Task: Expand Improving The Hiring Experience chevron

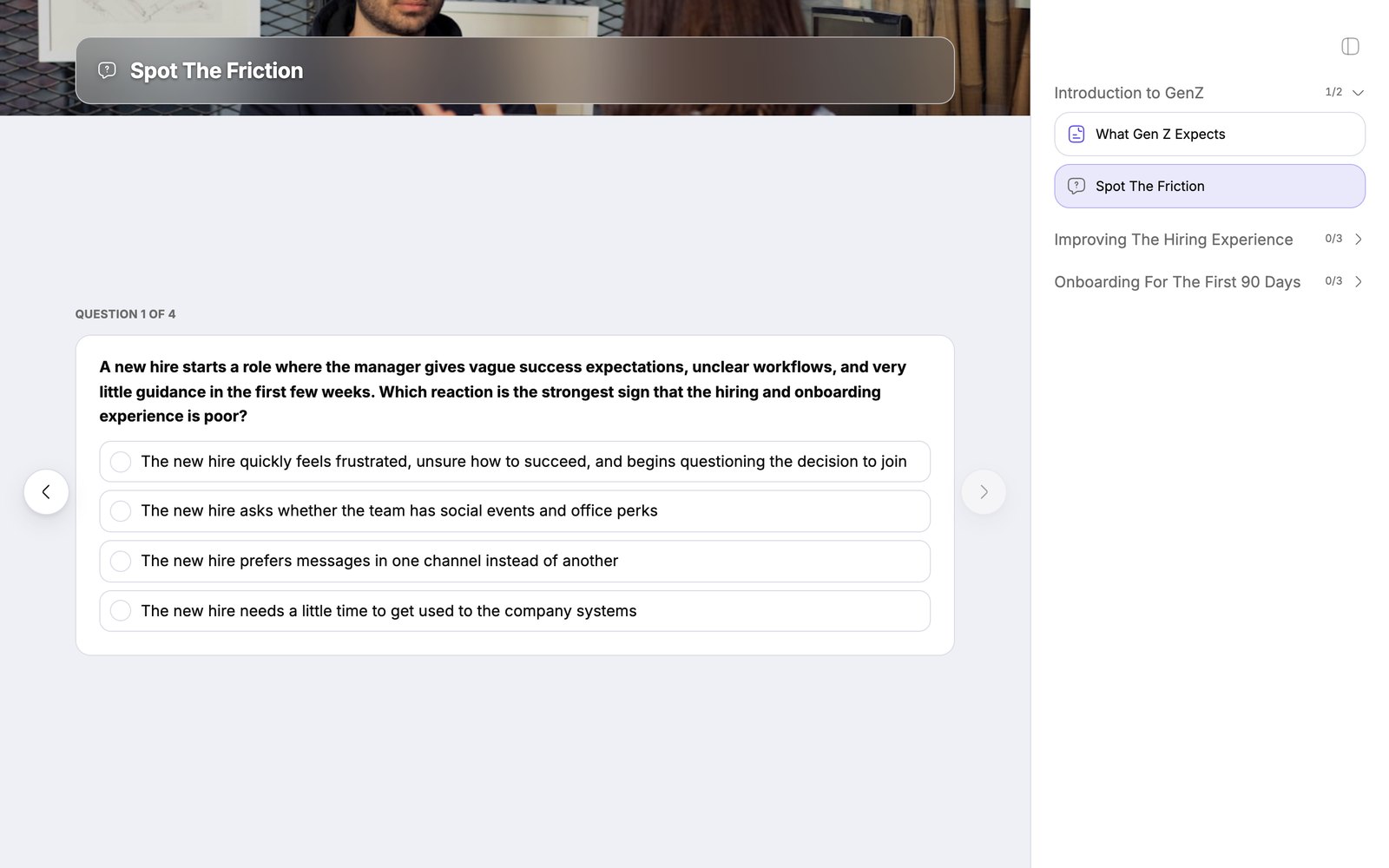Action: (x=1359, y=239)
